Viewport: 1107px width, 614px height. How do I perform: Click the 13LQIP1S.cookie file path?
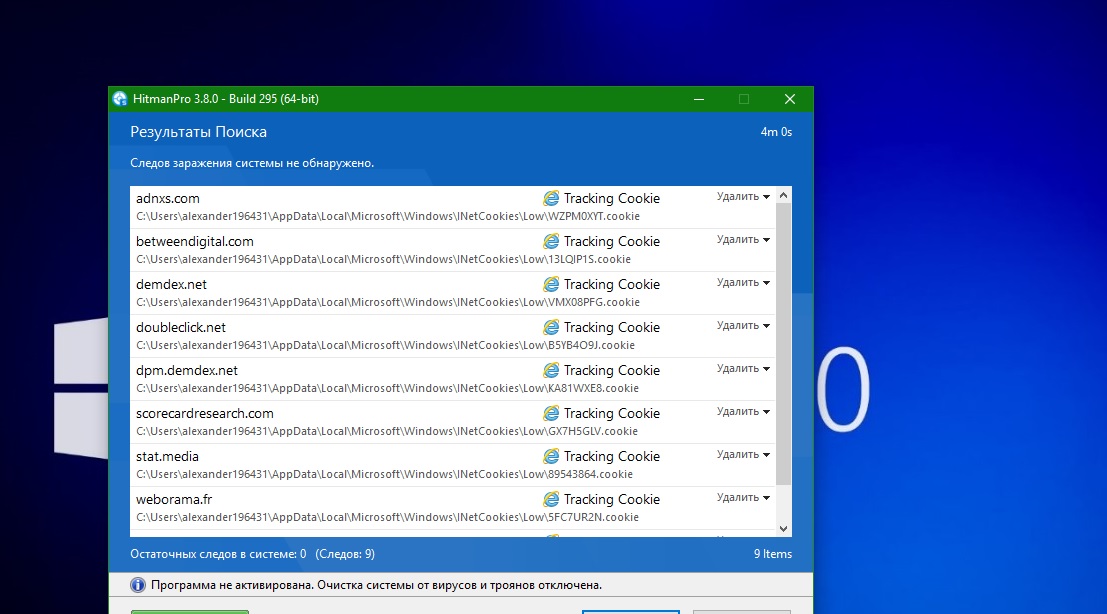tap(383, 260)
